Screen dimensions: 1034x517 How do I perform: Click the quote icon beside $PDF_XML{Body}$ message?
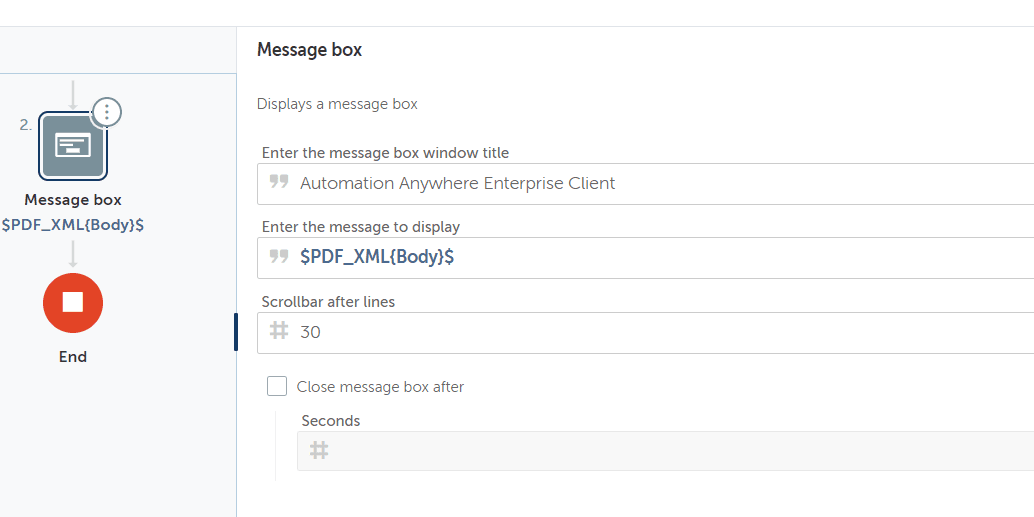(279, 257)
